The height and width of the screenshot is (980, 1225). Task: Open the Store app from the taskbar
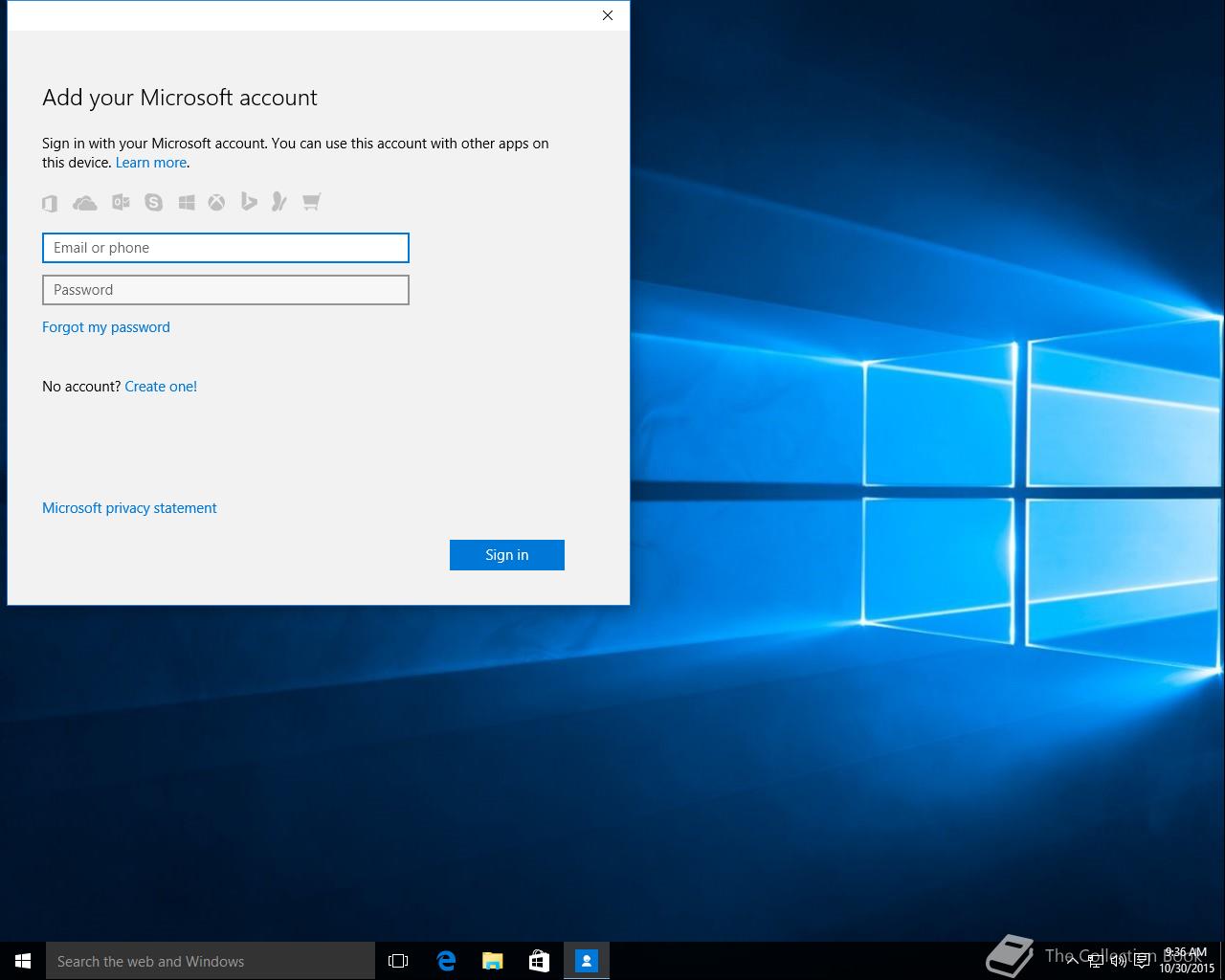coord(540,961)
